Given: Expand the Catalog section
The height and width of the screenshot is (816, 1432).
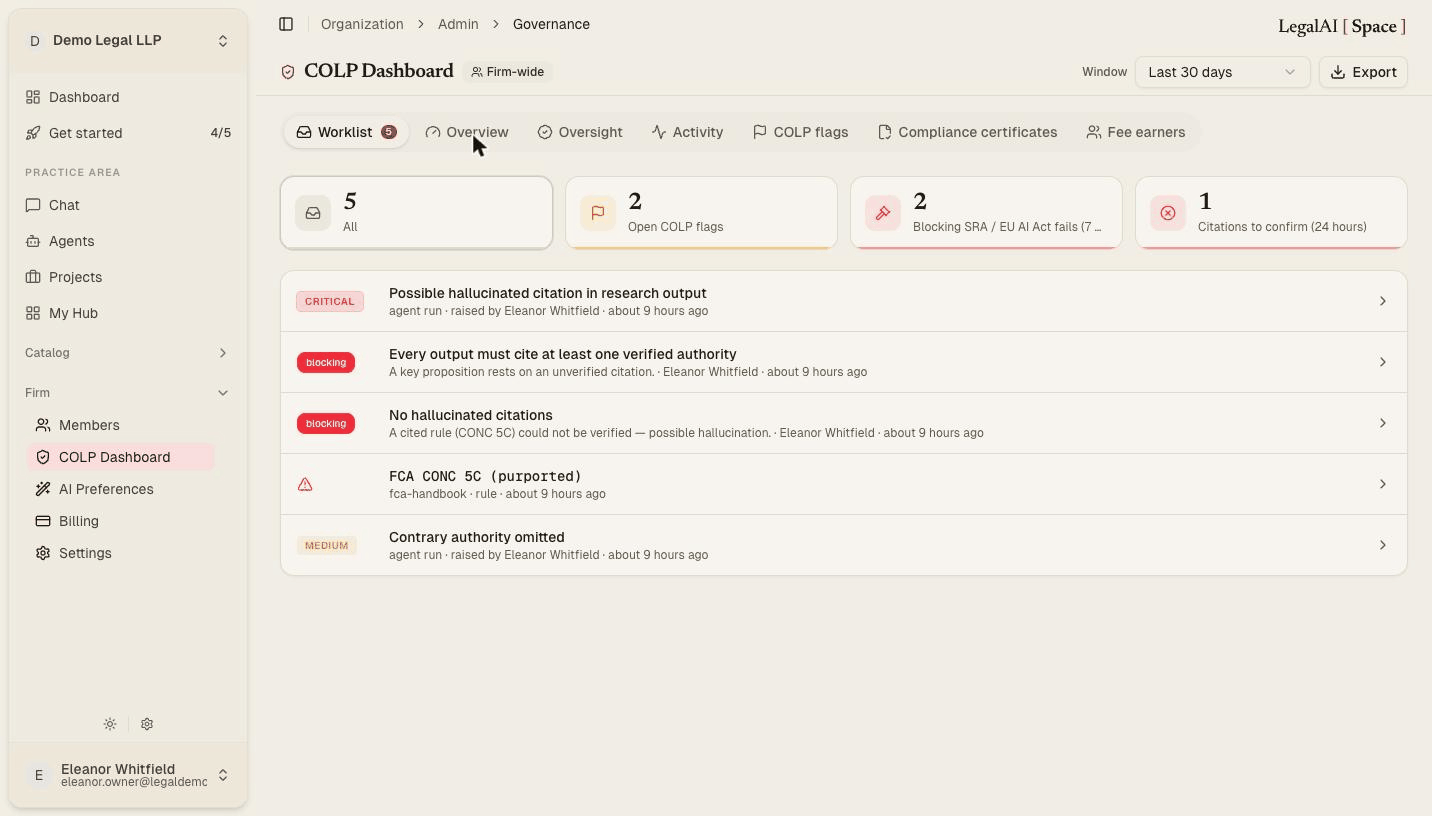Looking at the screenshot, I should click(x=128, y=353).
